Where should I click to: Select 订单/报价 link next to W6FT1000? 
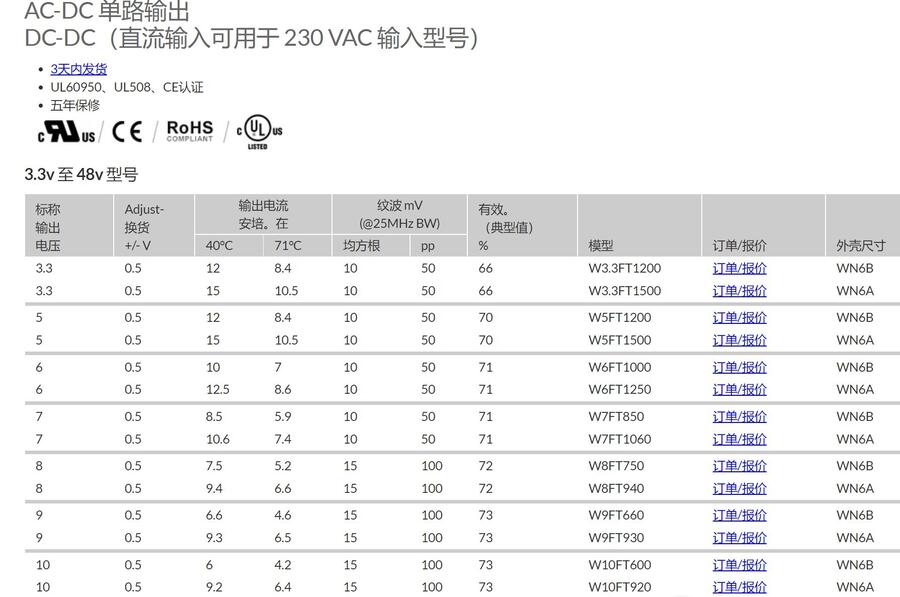click(x=739, y=367)
